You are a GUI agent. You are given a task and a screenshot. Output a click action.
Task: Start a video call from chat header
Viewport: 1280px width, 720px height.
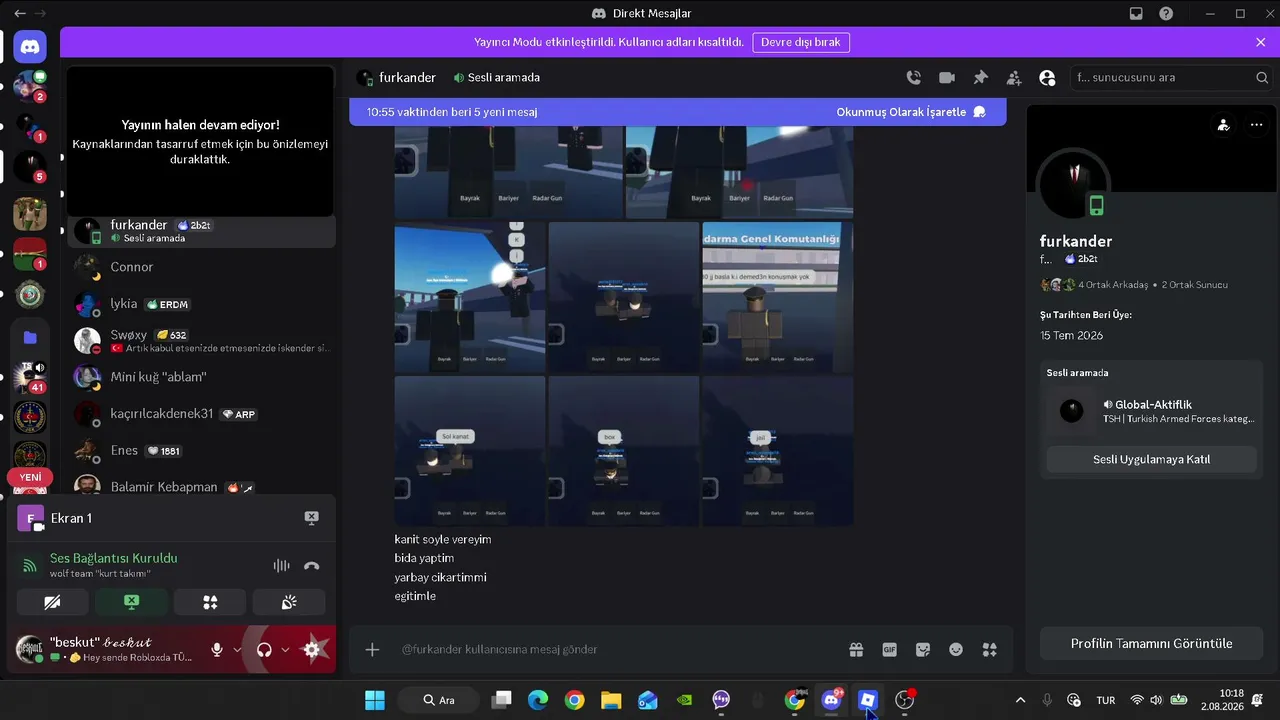[947, 77]
